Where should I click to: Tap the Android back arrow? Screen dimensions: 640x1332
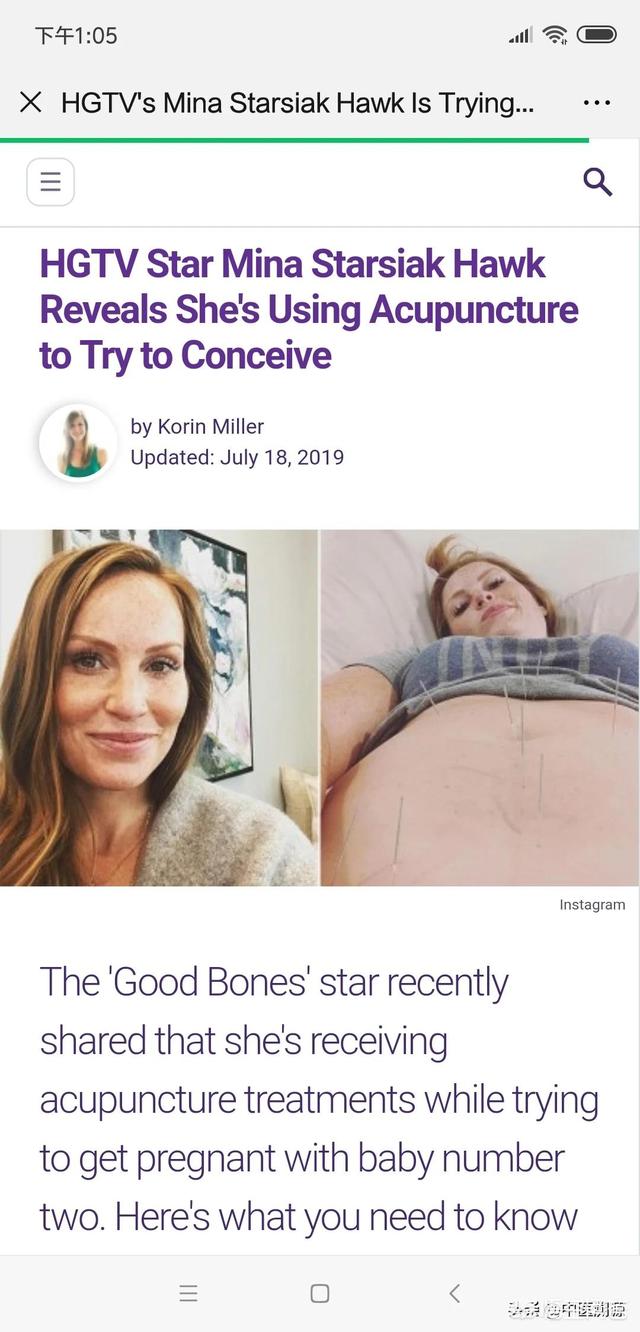click(x=454, y=1293)
